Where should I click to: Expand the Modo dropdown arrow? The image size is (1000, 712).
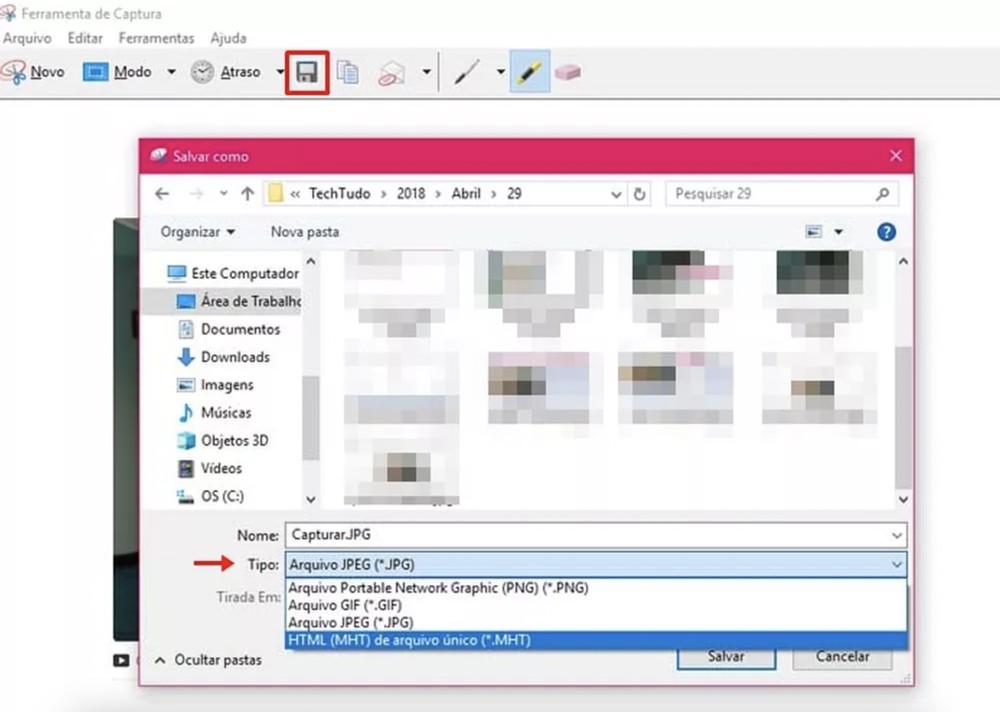(170, 71)
